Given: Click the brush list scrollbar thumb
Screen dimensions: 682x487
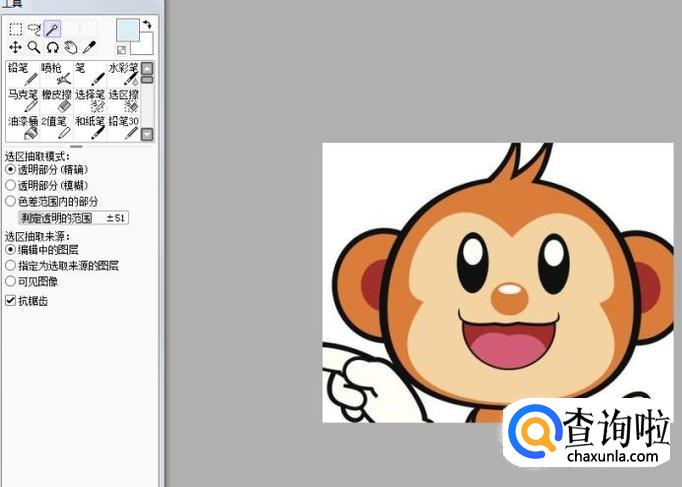Looking at the screenshot, I should pos(147,80).
